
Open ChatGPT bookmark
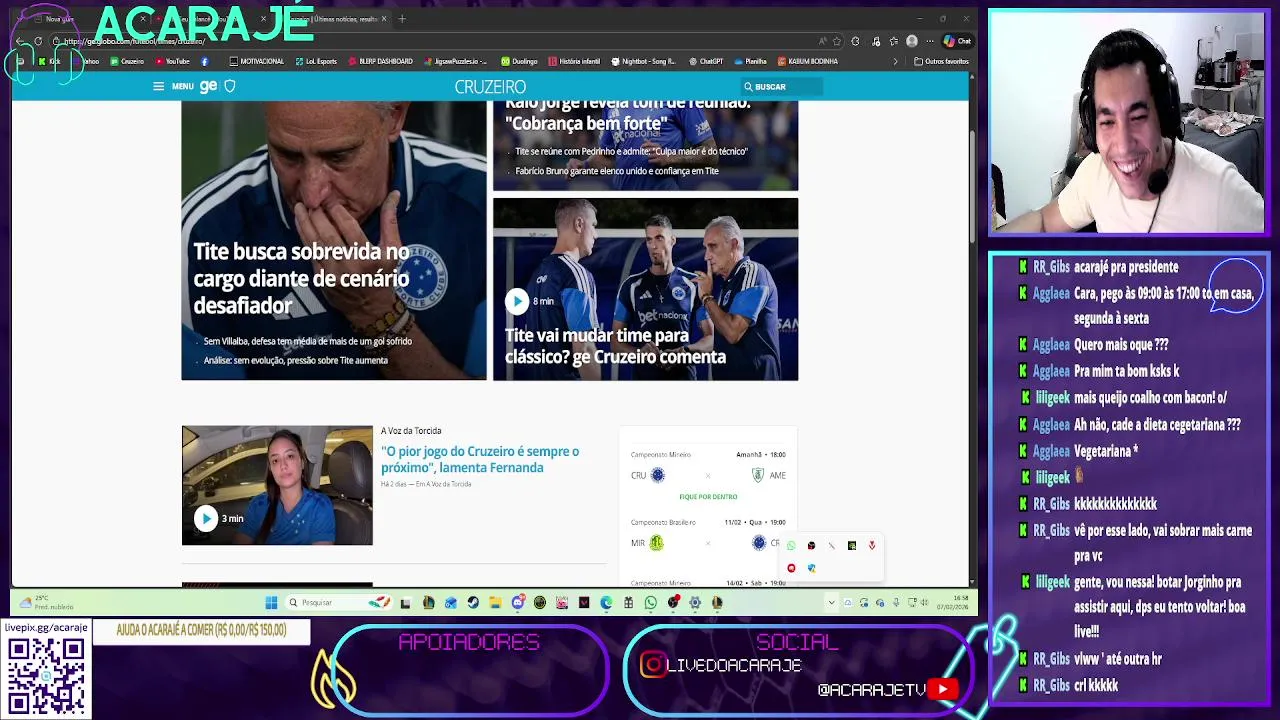706,61
